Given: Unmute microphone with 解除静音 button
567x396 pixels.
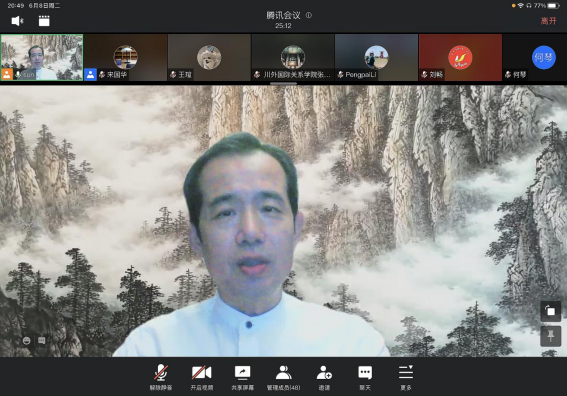Looking at the screenshot, I should pos(161,377).
